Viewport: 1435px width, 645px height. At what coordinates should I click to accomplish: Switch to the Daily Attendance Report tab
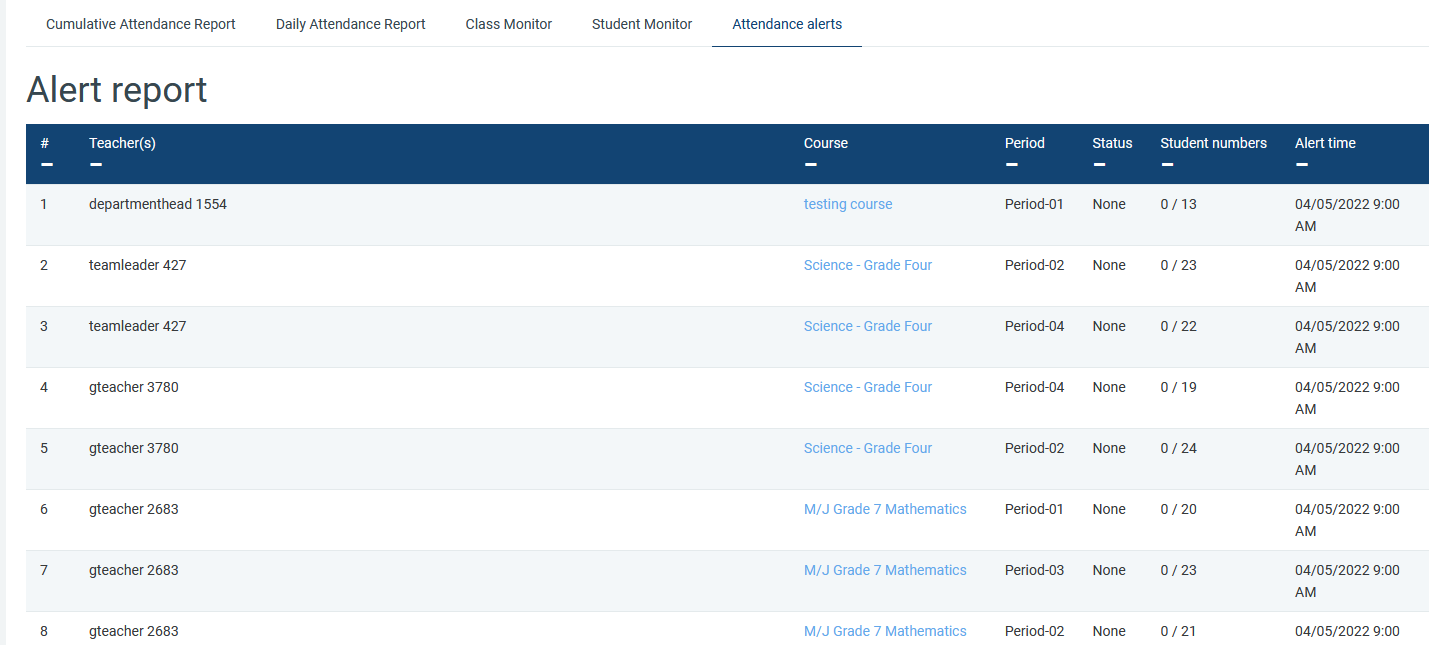[350, 24]
